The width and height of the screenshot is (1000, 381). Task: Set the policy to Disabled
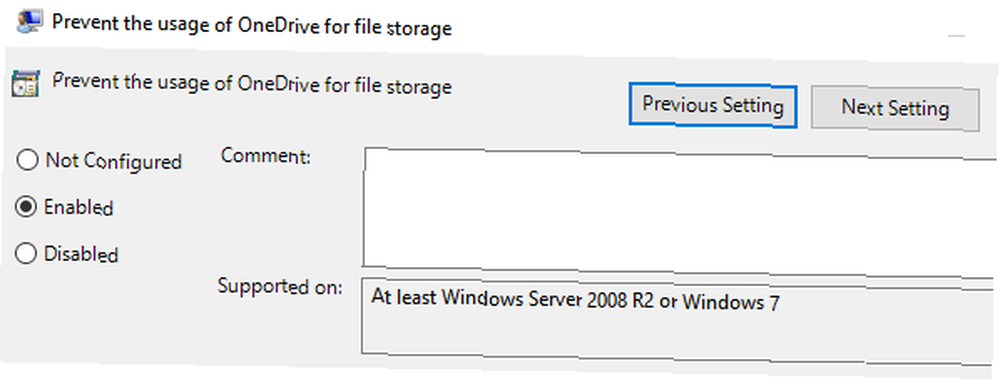pyautogui.click(x=26, y=253)
